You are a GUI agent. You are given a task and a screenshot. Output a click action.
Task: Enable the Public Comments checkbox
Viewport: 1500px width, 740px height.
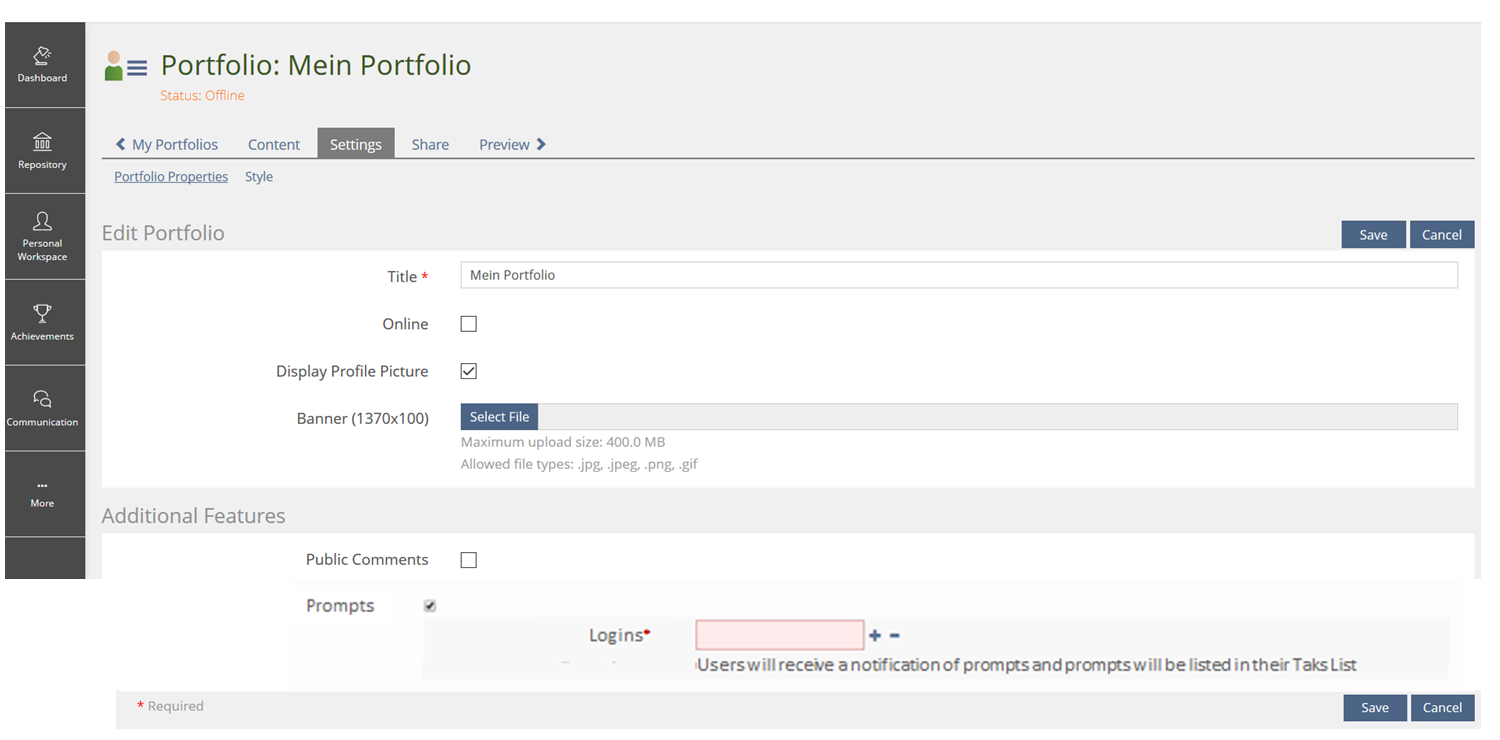[468, 560]
